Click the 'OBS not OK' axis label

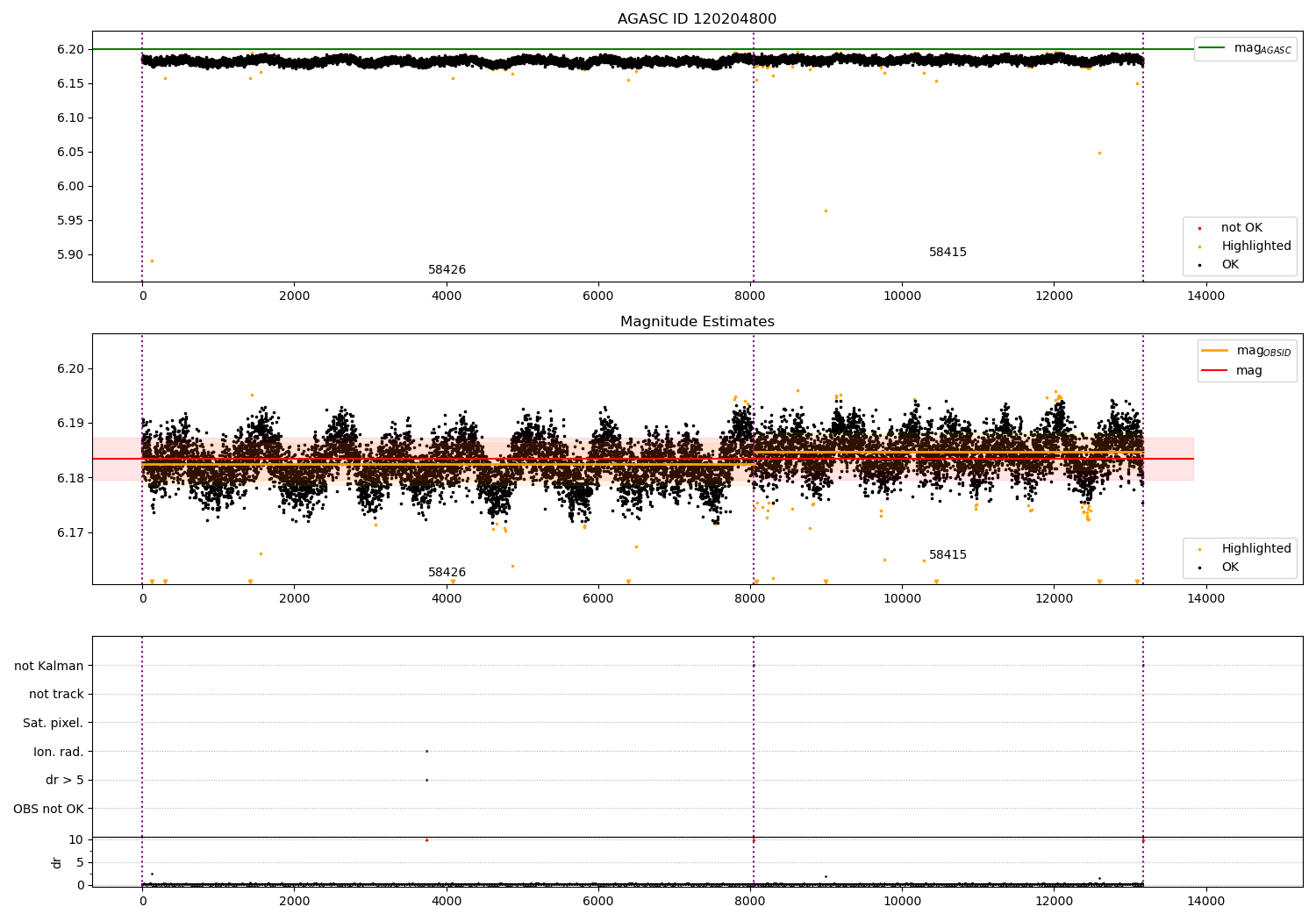(x=48, y=809)
